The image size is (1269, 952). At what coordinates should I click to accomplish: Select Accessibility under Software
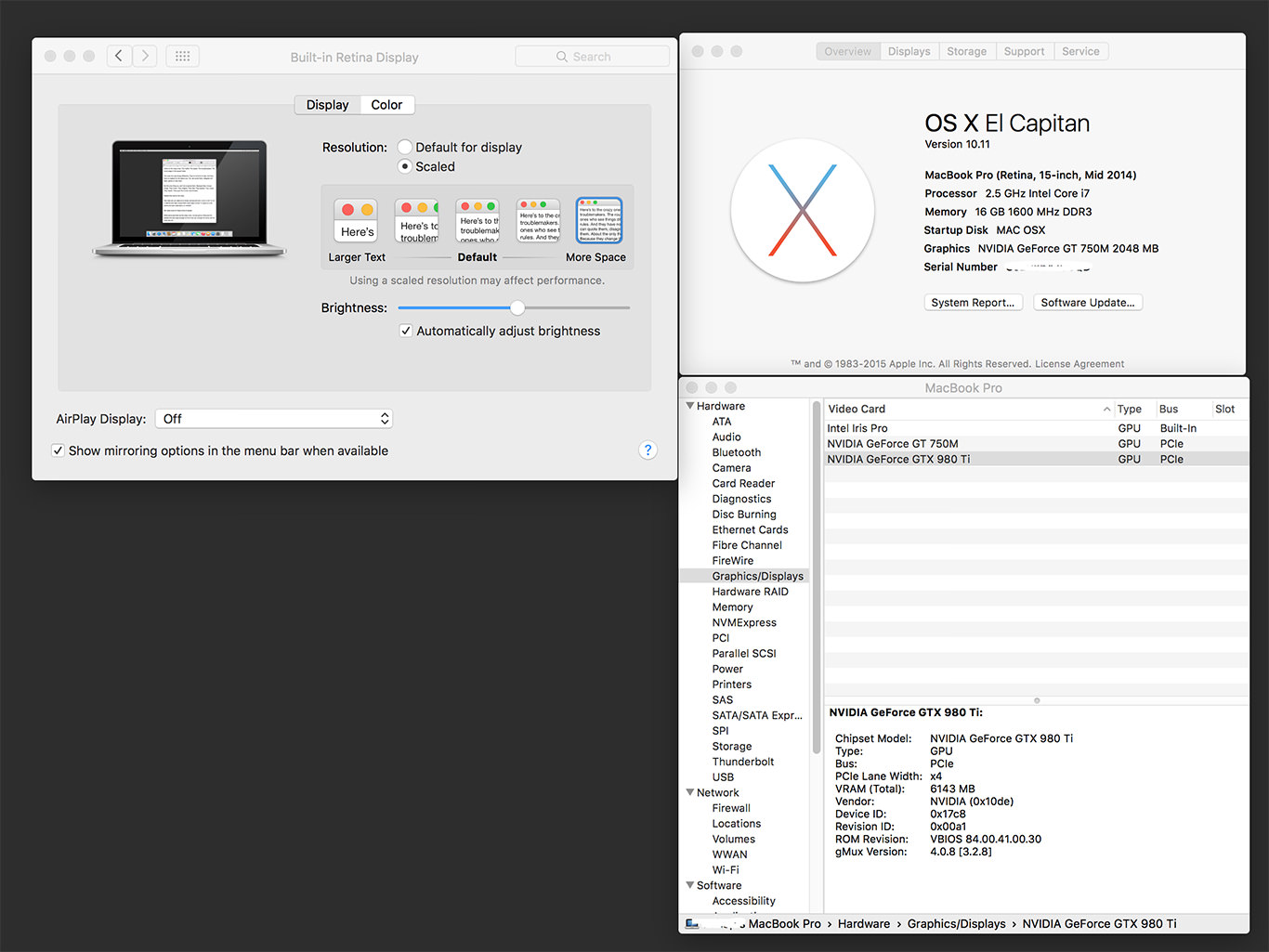click(x=743, y=901)
